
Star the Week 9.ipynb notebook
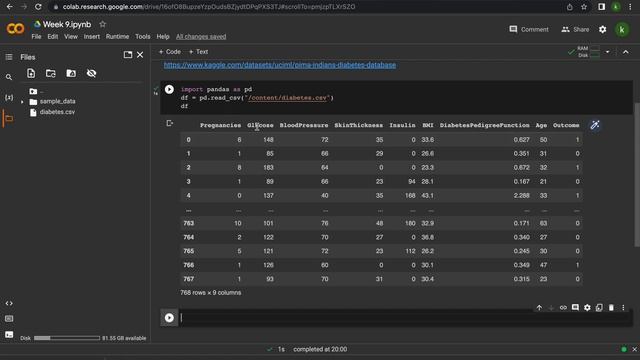102,24
